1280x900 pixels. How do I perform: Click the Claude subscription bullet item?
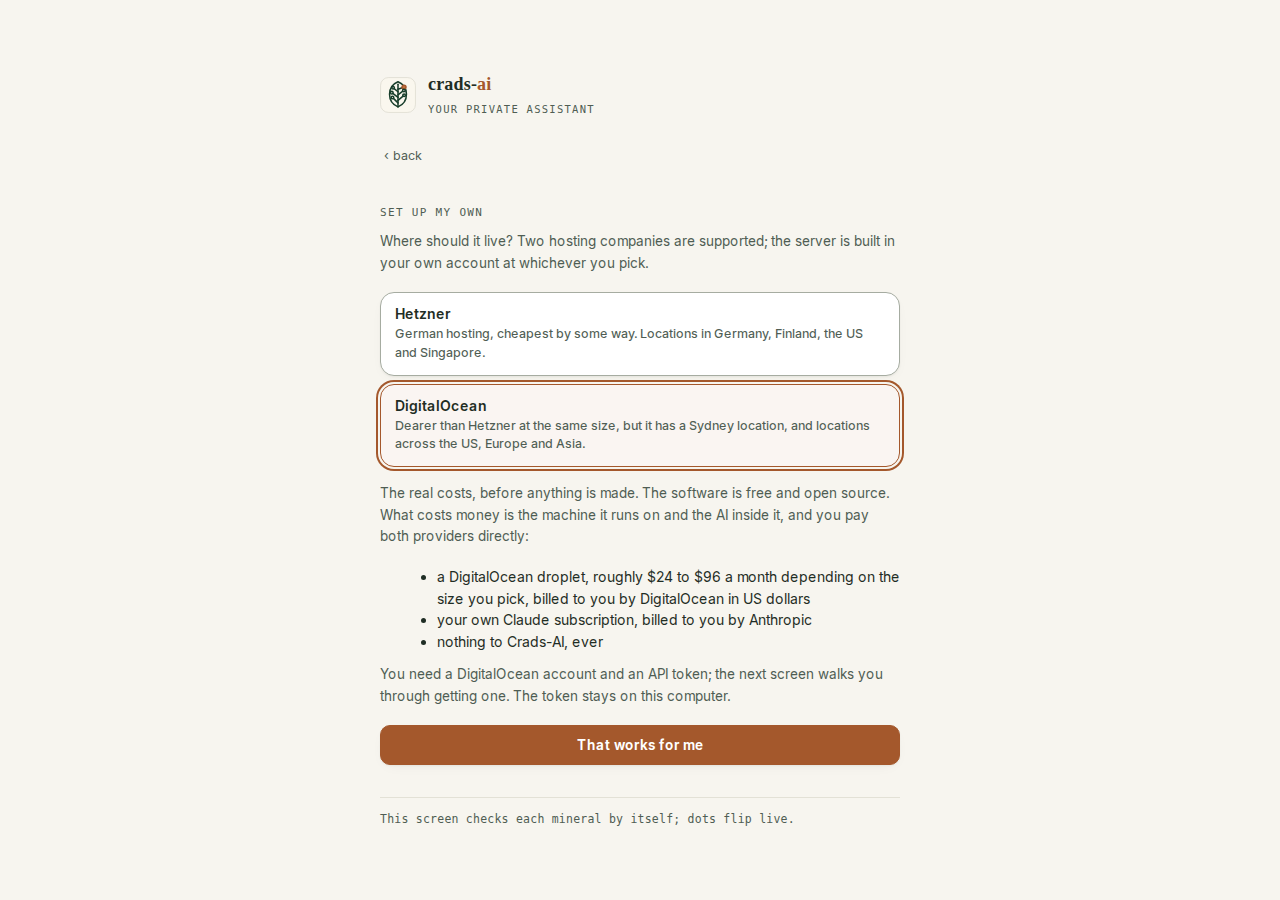[x=624, y=620]
